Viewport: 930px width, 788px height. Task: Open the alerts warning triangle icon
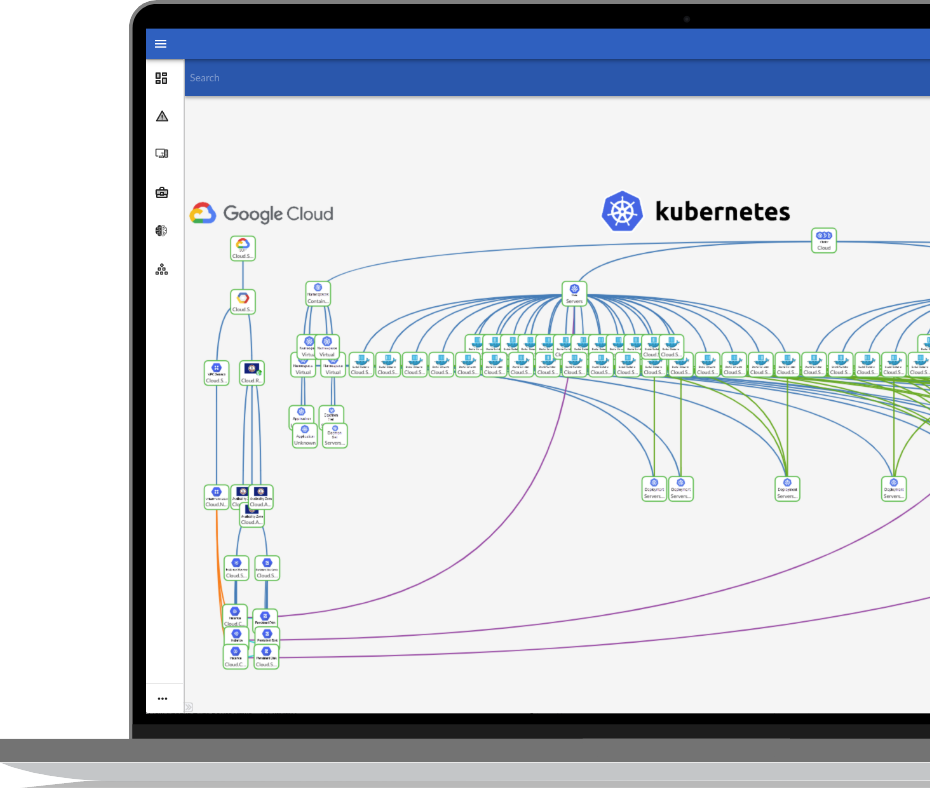[x=162, y=116]
